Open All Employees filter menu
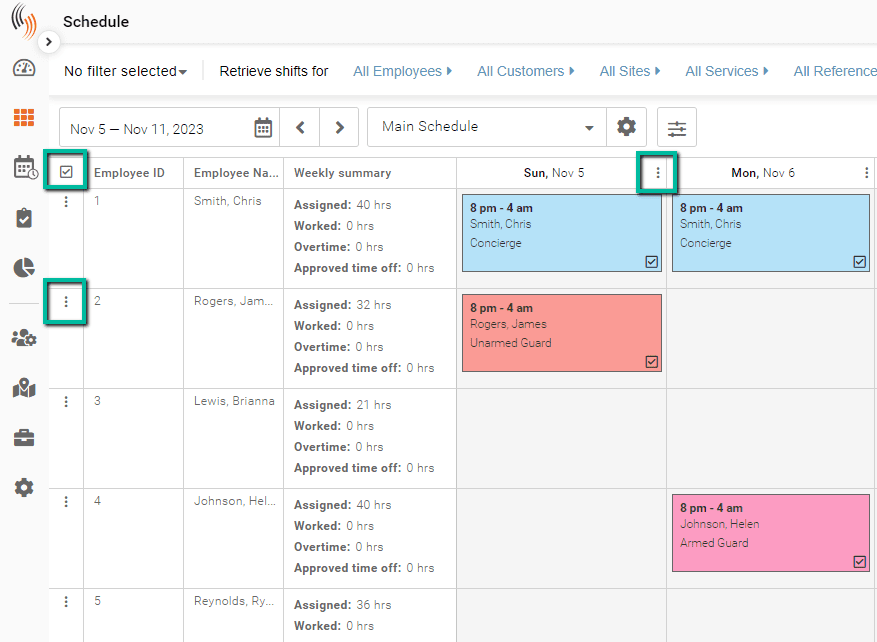Screen dimensions: 877x642 pos(402,70)
